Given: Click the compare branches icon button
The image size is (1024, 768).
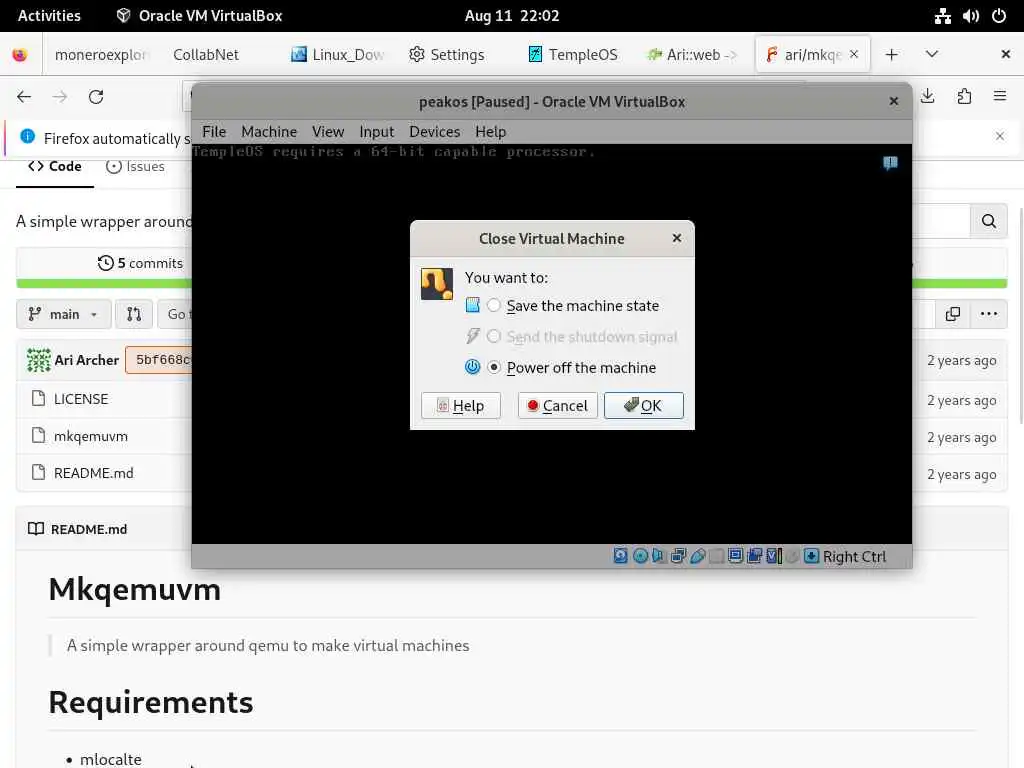Looking at the screenshot, I should coord(134,314).
